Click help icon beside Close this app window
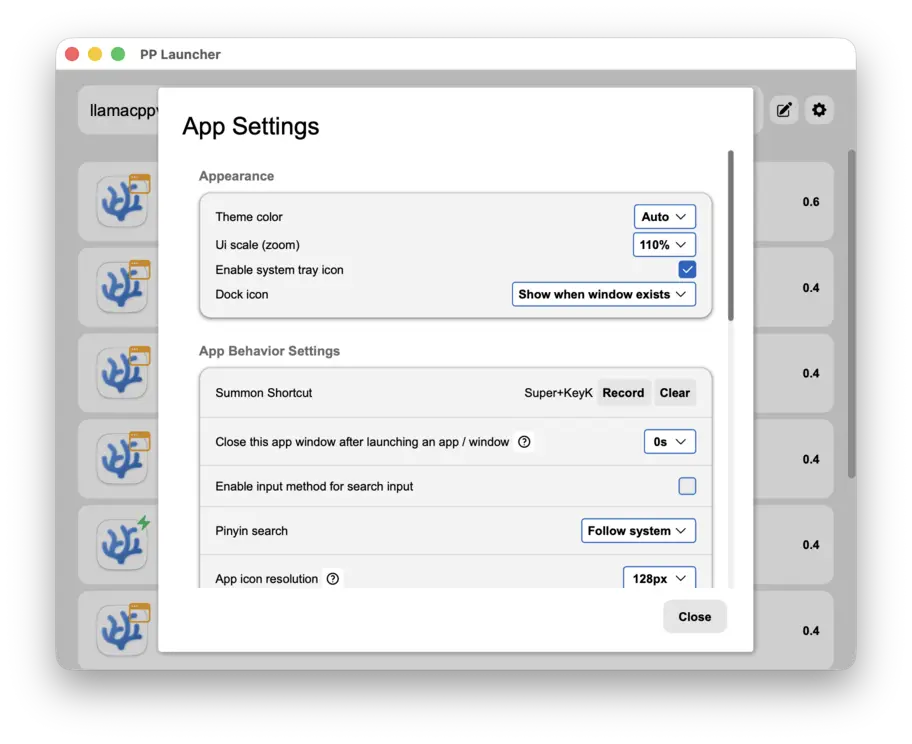This screenshot has width=912, height=744. pyautogui.click(x=524, y=442)
